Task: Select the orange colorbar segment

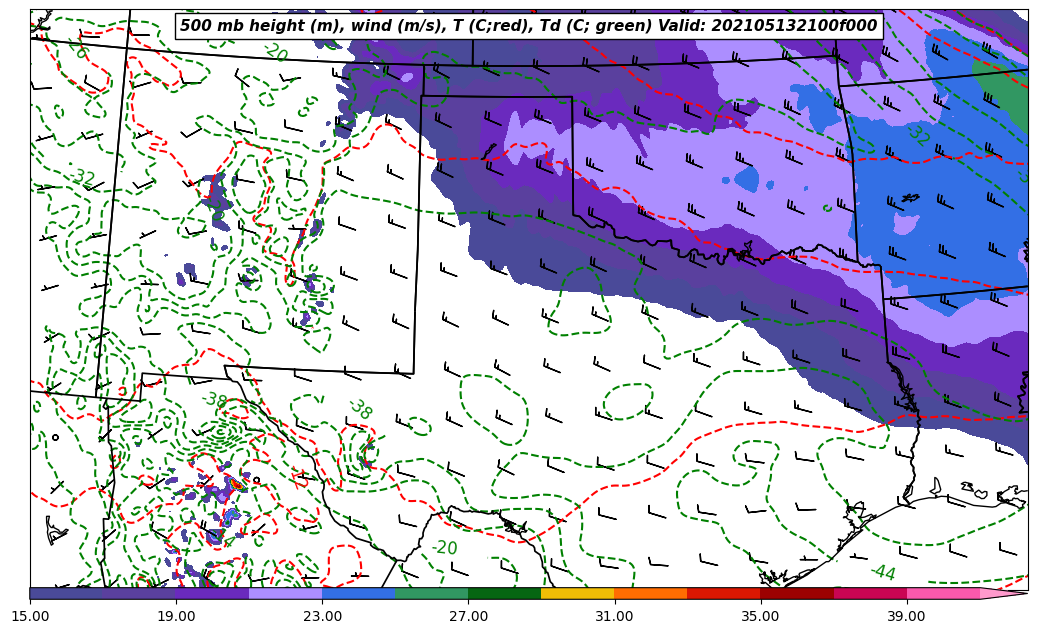Action: [651, 593]
